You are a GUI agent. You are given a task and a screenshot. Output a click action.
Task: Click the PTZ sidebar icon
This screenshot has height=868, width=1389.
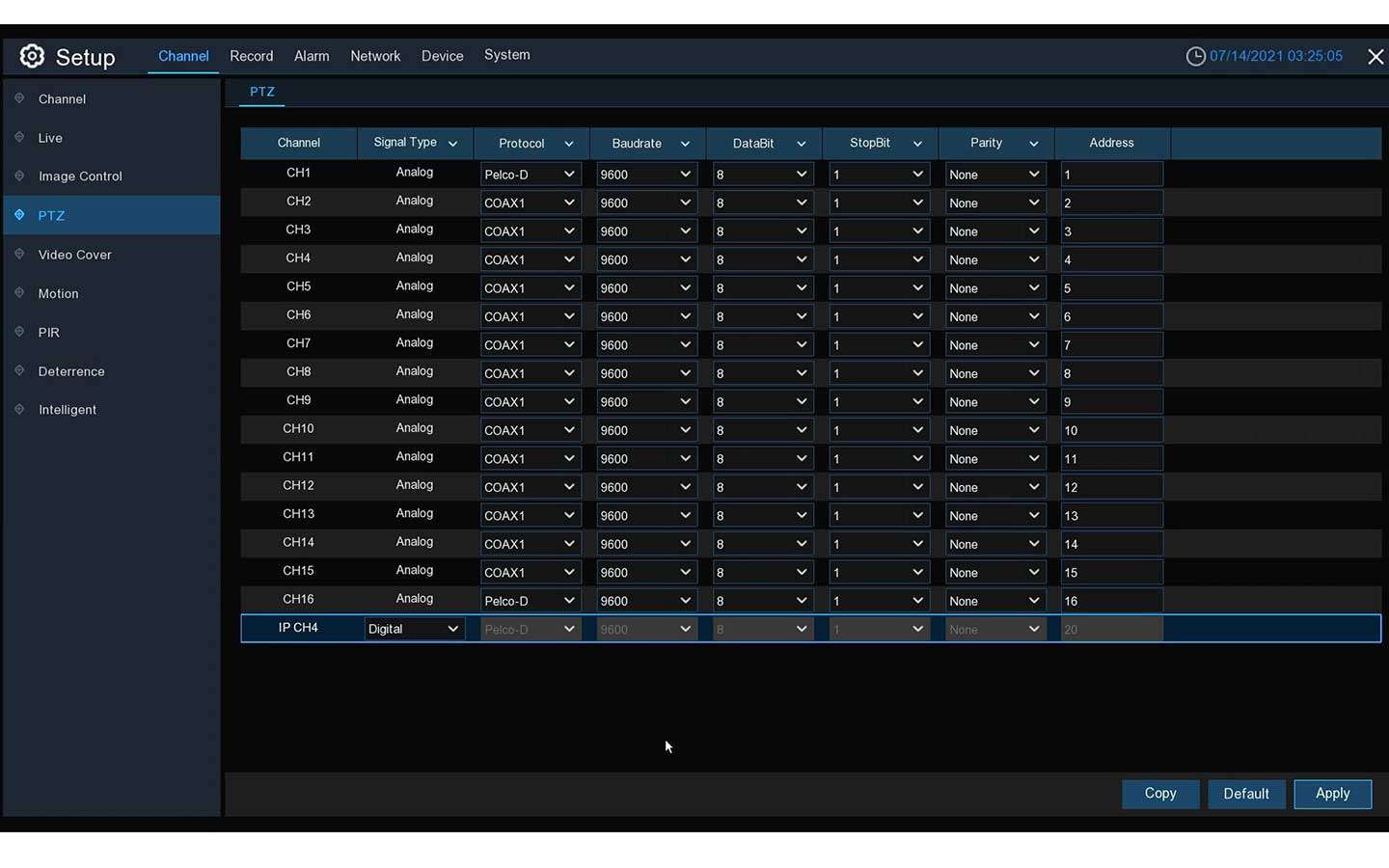[19, 215]
